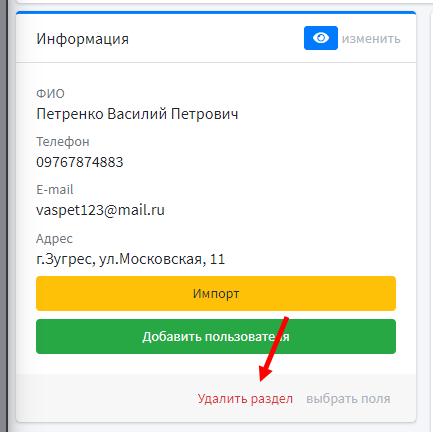Viewport: 433px width, 432px height.
Task: Click the 'изменить' edit link
Action: (x=371, y=39)
